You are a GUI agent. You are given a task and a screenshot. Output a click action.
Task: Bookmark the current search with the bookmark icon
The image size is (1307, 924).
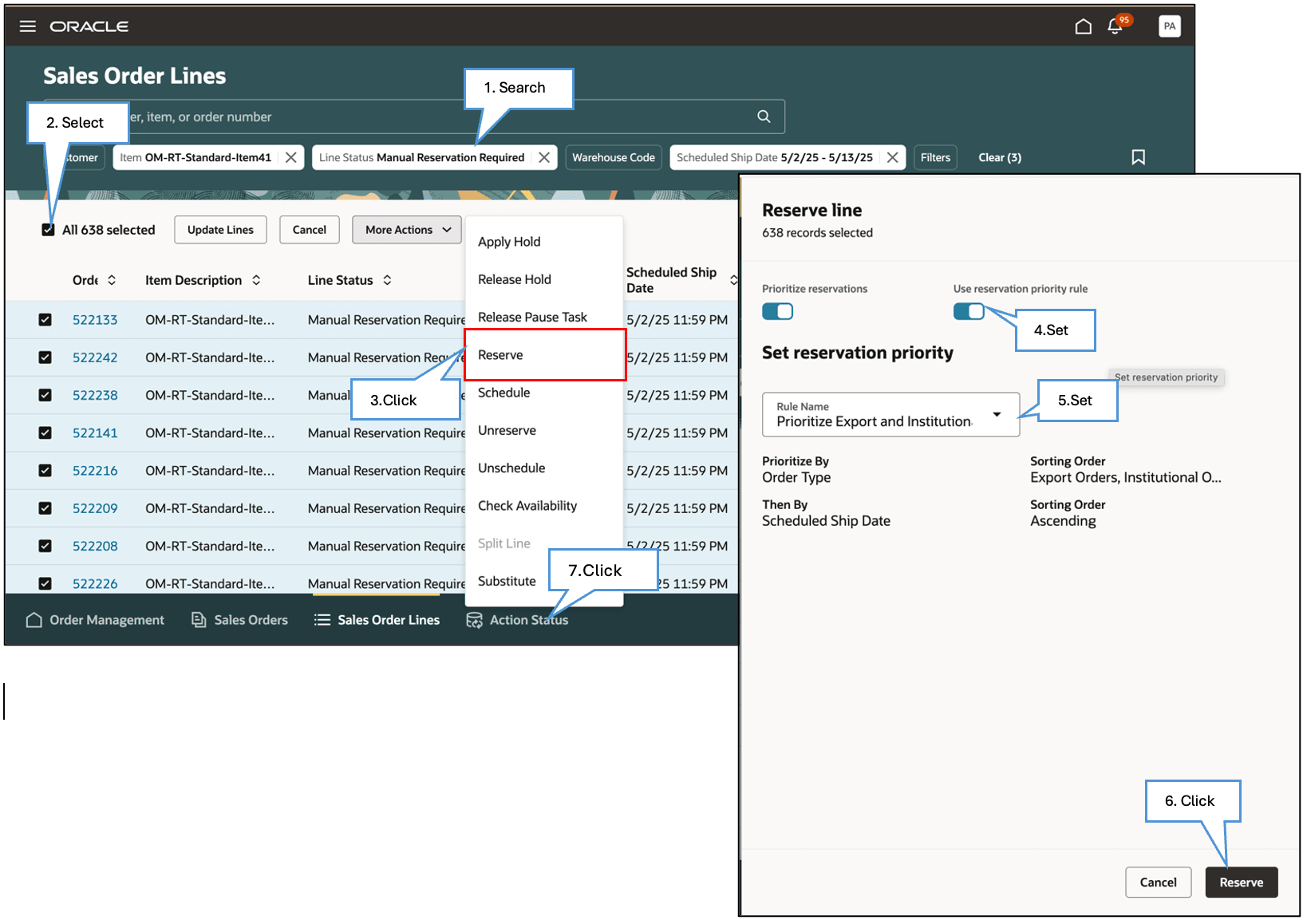click(1138, 157)
